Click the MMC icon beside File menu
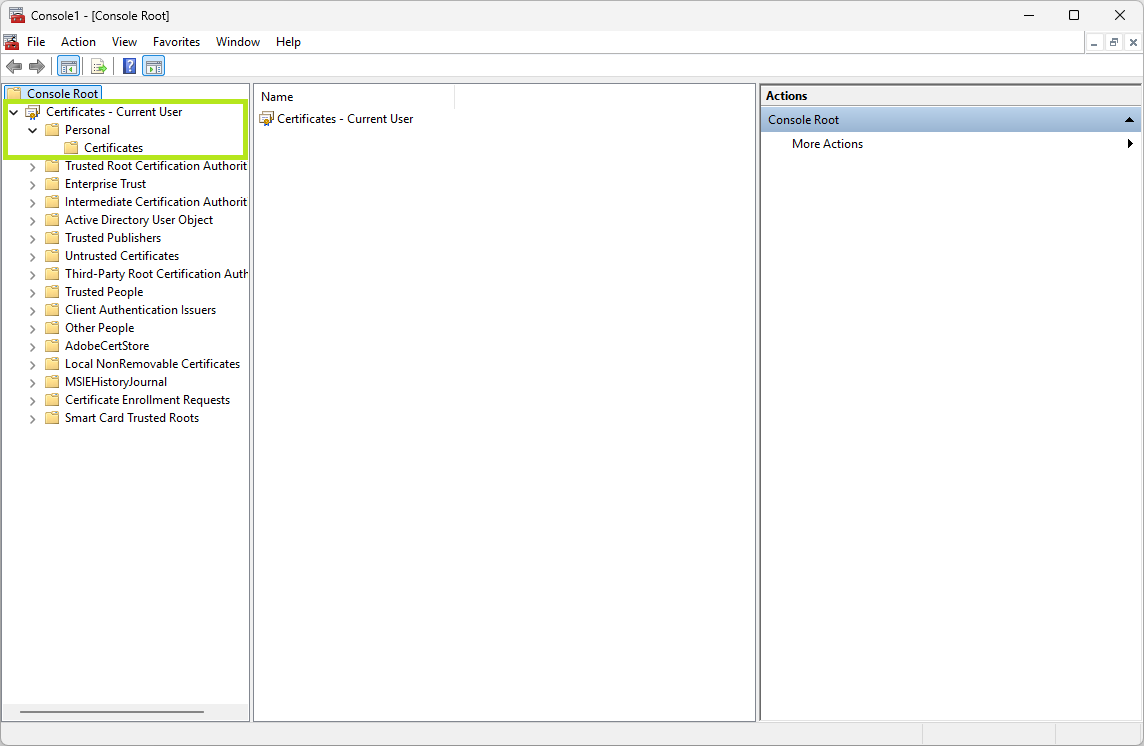 [x=11, y=42]
